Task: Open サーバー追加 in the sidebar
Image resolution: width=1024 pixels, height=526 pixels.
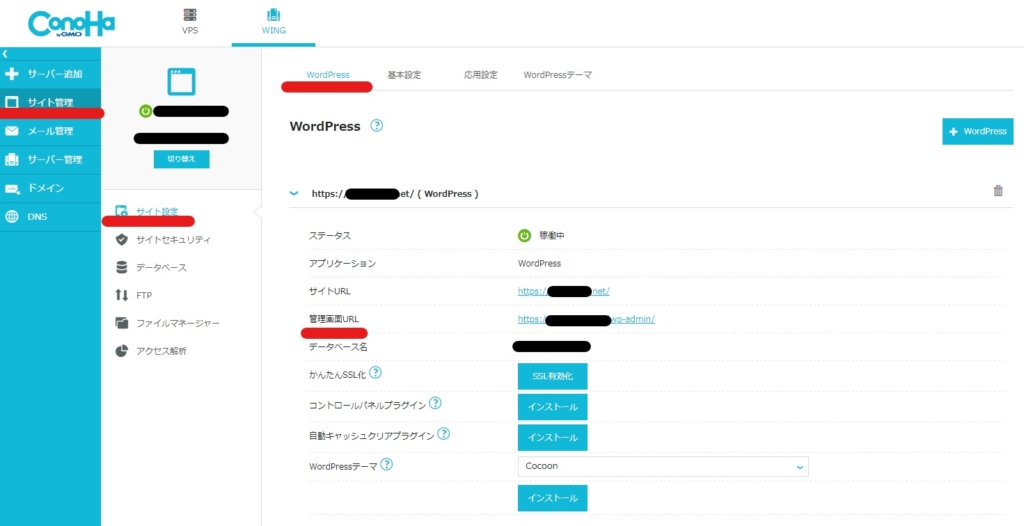Action: click(50, 74)
